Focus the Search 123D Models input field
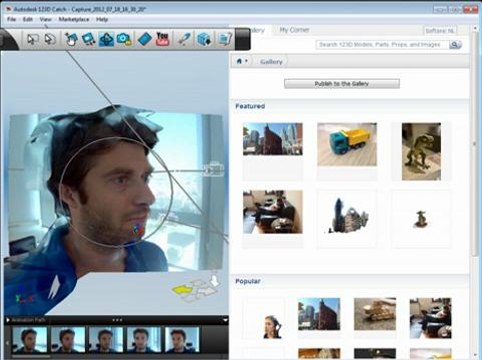Image resolution: width=482 pixels, height=360 pixels. pyautogui.click(x=382, y=45)
